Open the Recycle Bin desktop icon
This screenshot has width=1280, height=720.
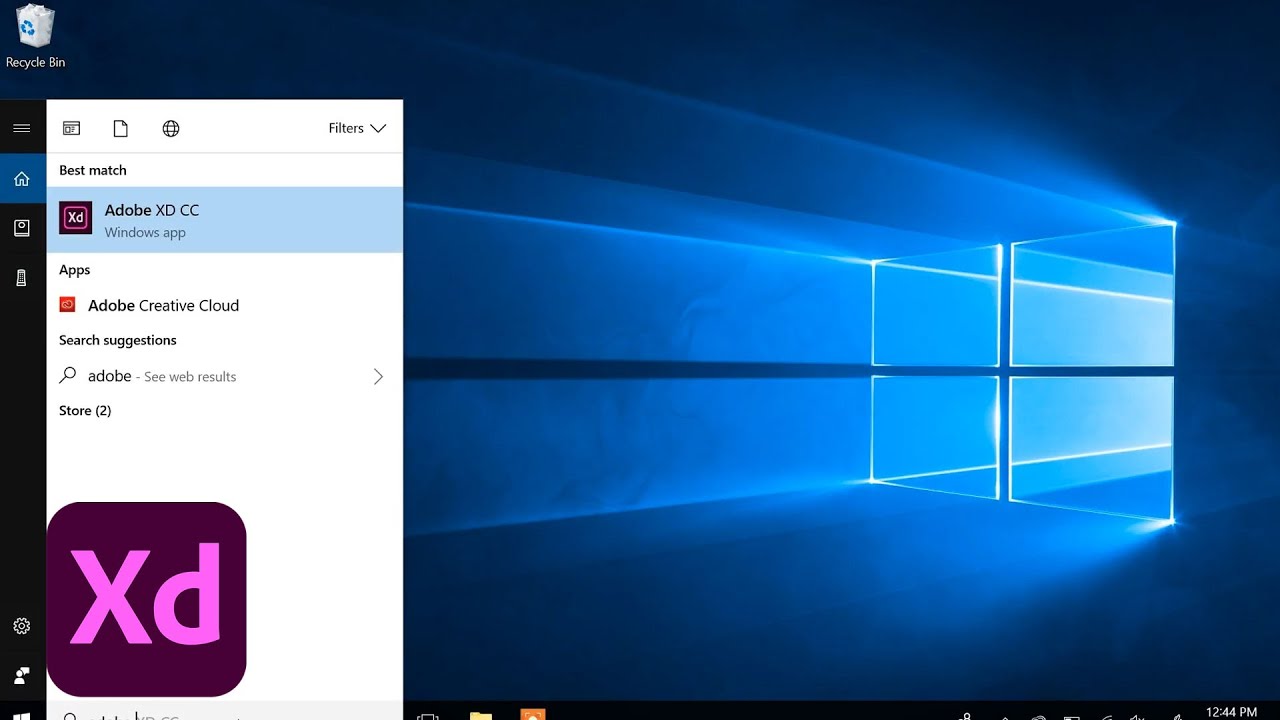[x=35, y=37]
